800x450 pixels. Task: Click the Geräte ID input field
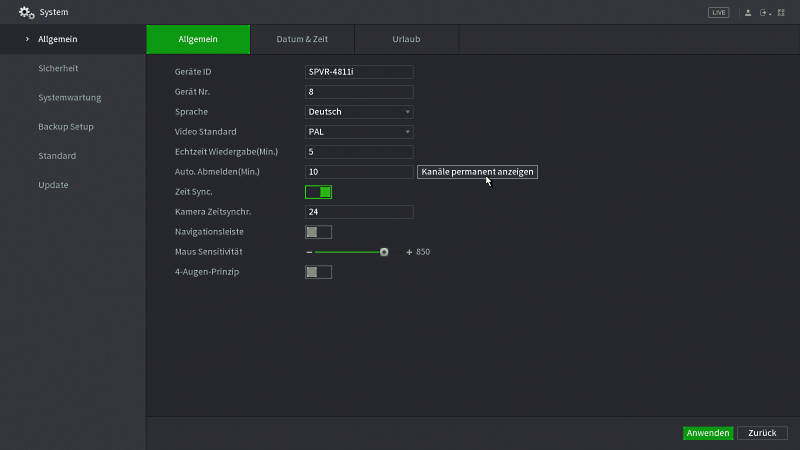pos(359,72)
